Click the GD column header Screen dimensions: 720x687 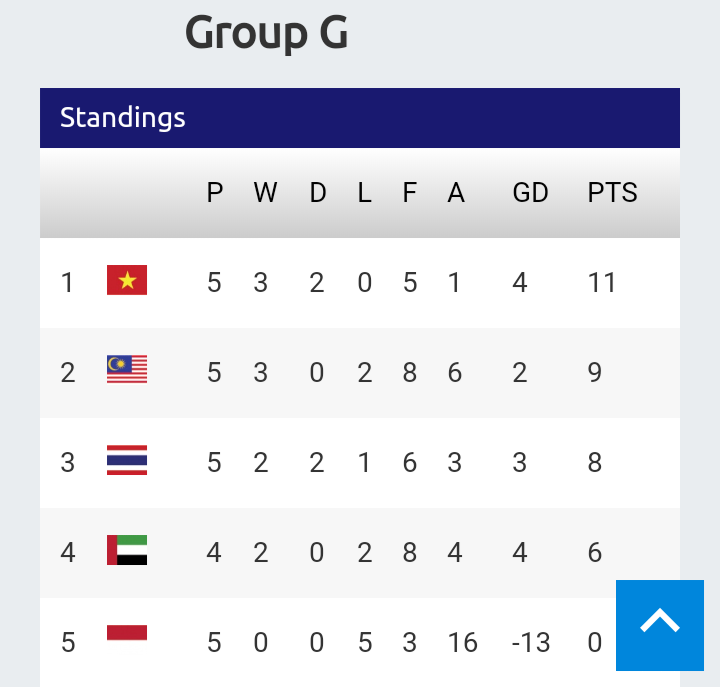[530, 193]
